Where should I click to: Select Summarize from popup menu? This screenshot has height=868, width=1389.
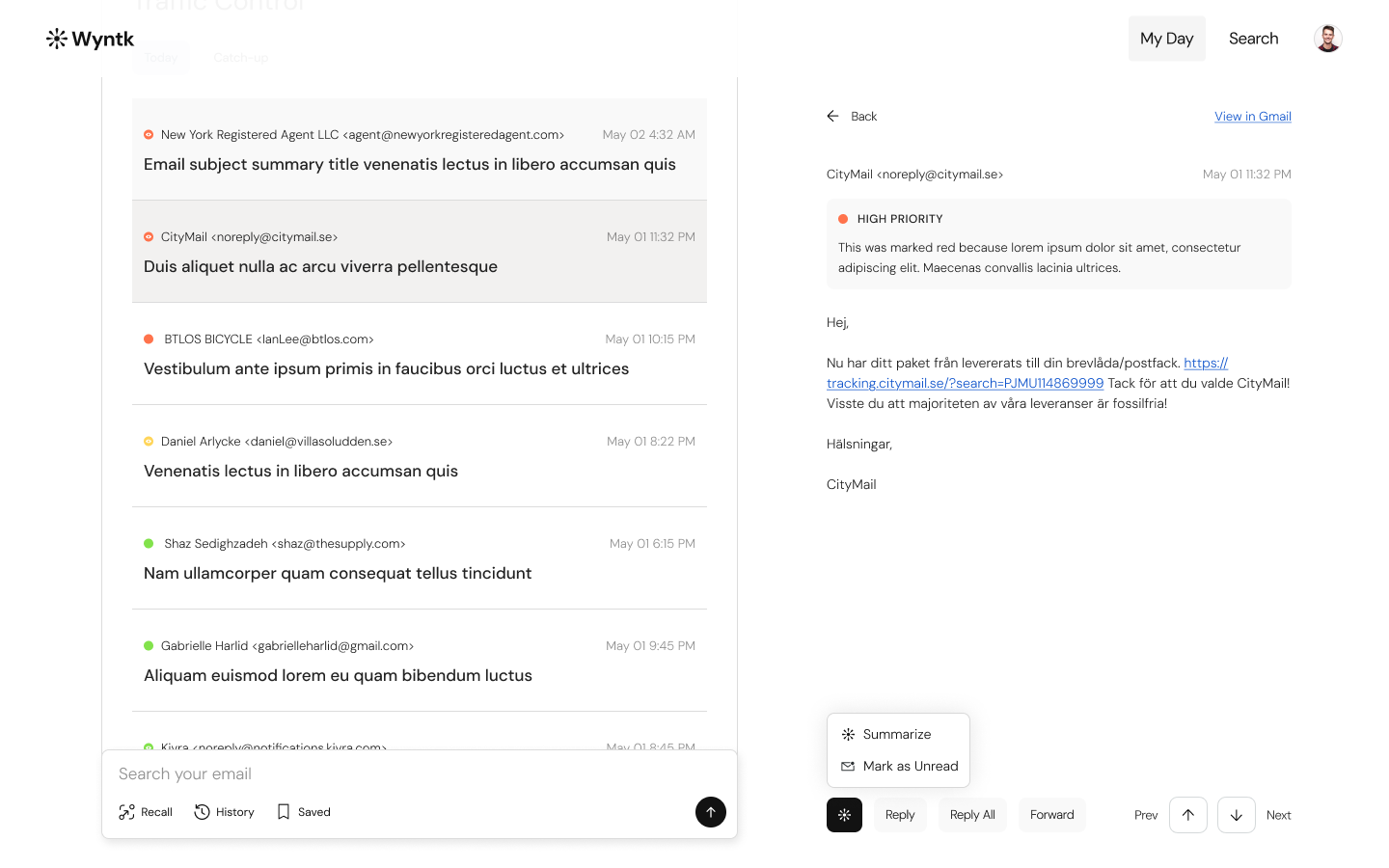click(x=898, y=734)
